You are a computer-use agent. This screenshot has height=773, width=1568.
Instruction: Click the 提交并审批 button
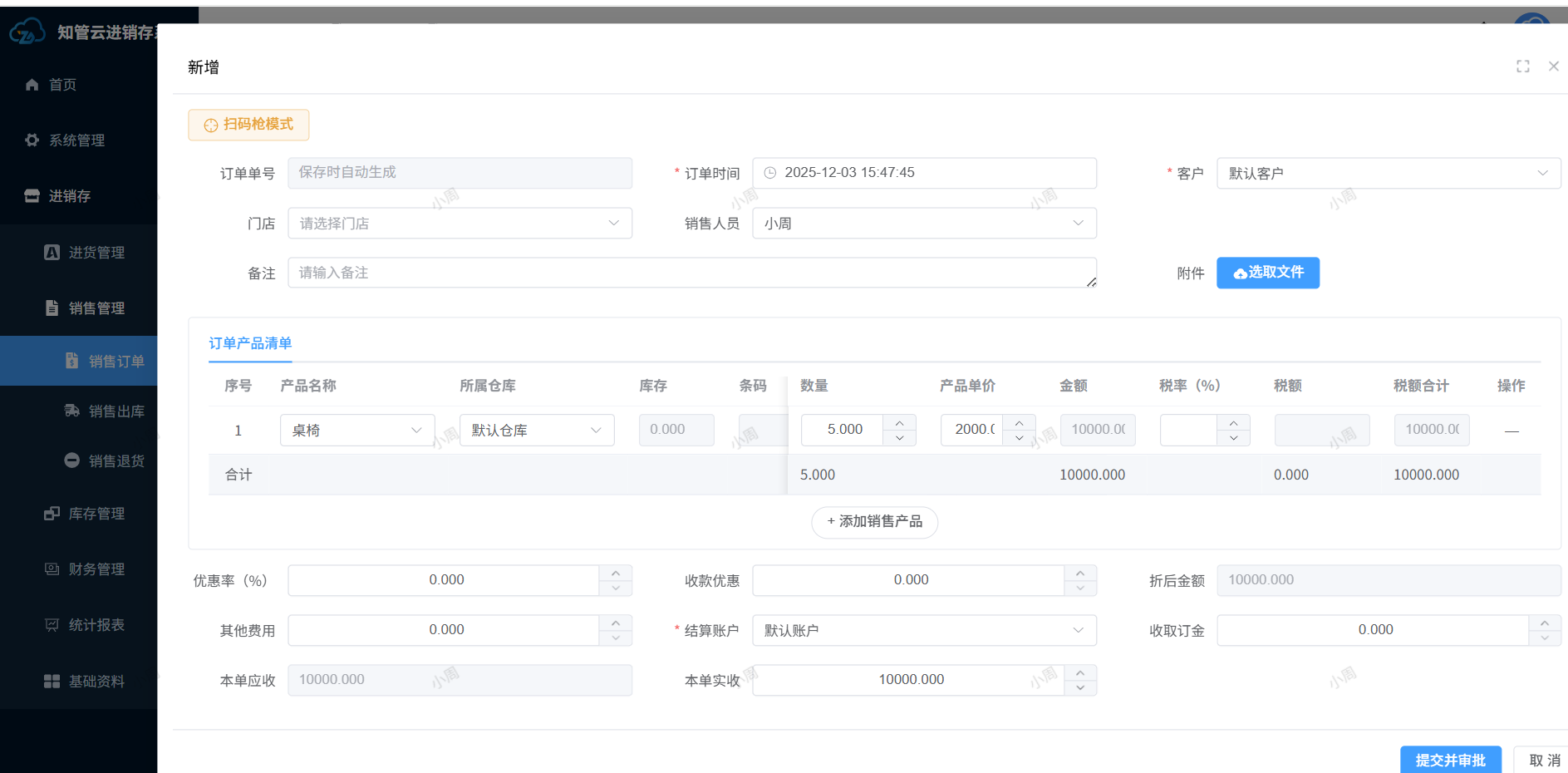(1450, 760)
